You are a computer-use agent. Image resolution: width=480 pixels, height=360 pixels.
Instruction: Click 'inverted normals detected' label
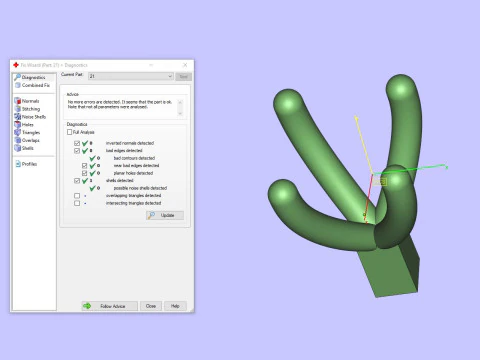point(130,143)
